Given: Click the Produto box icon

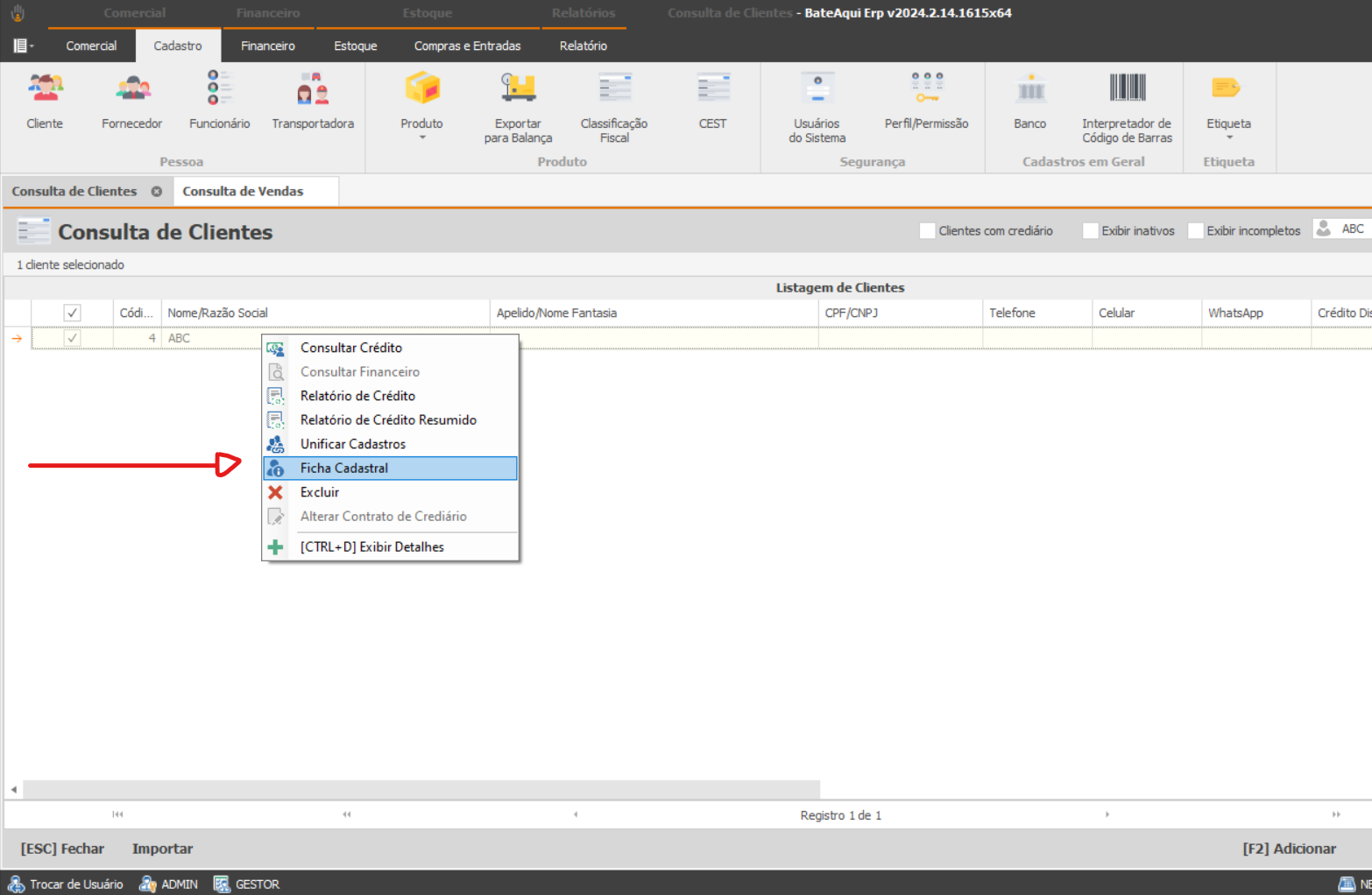Looking at the screenshot, I should [421, 88].
